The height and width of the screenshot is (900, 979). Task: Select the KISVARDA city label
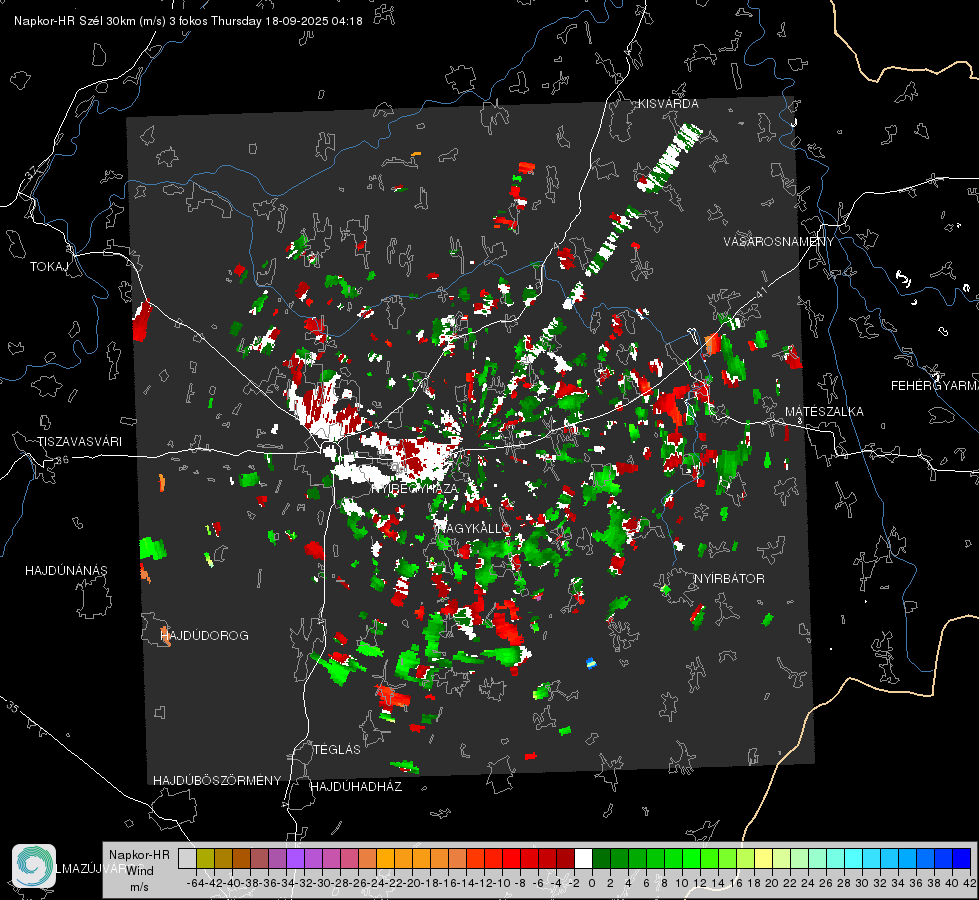coord(669,104)
